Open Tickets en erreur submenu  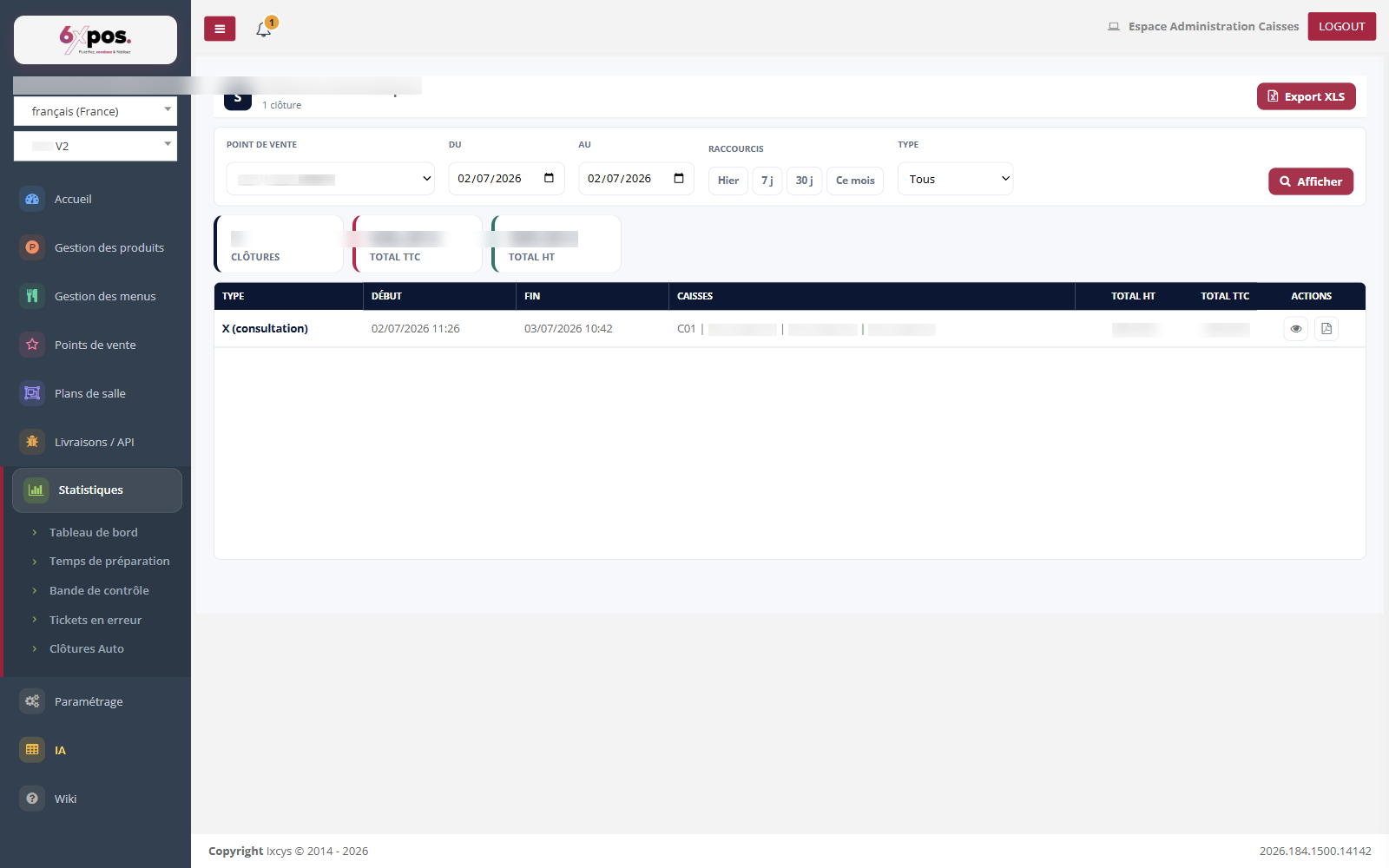(95, 620)
